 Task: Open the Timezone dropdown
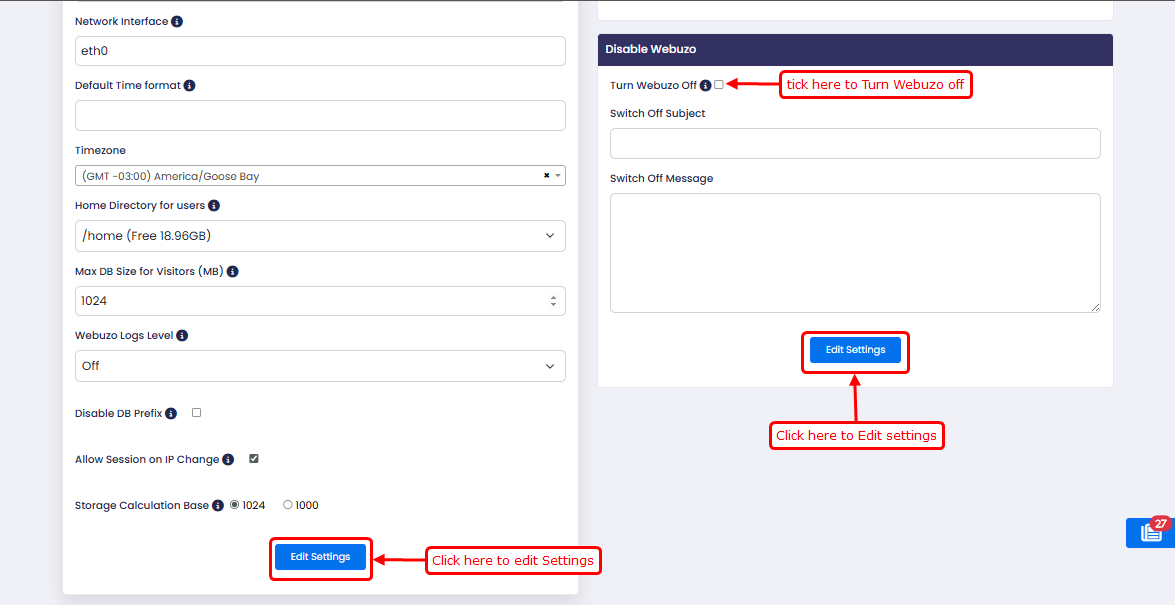point(320,176)
